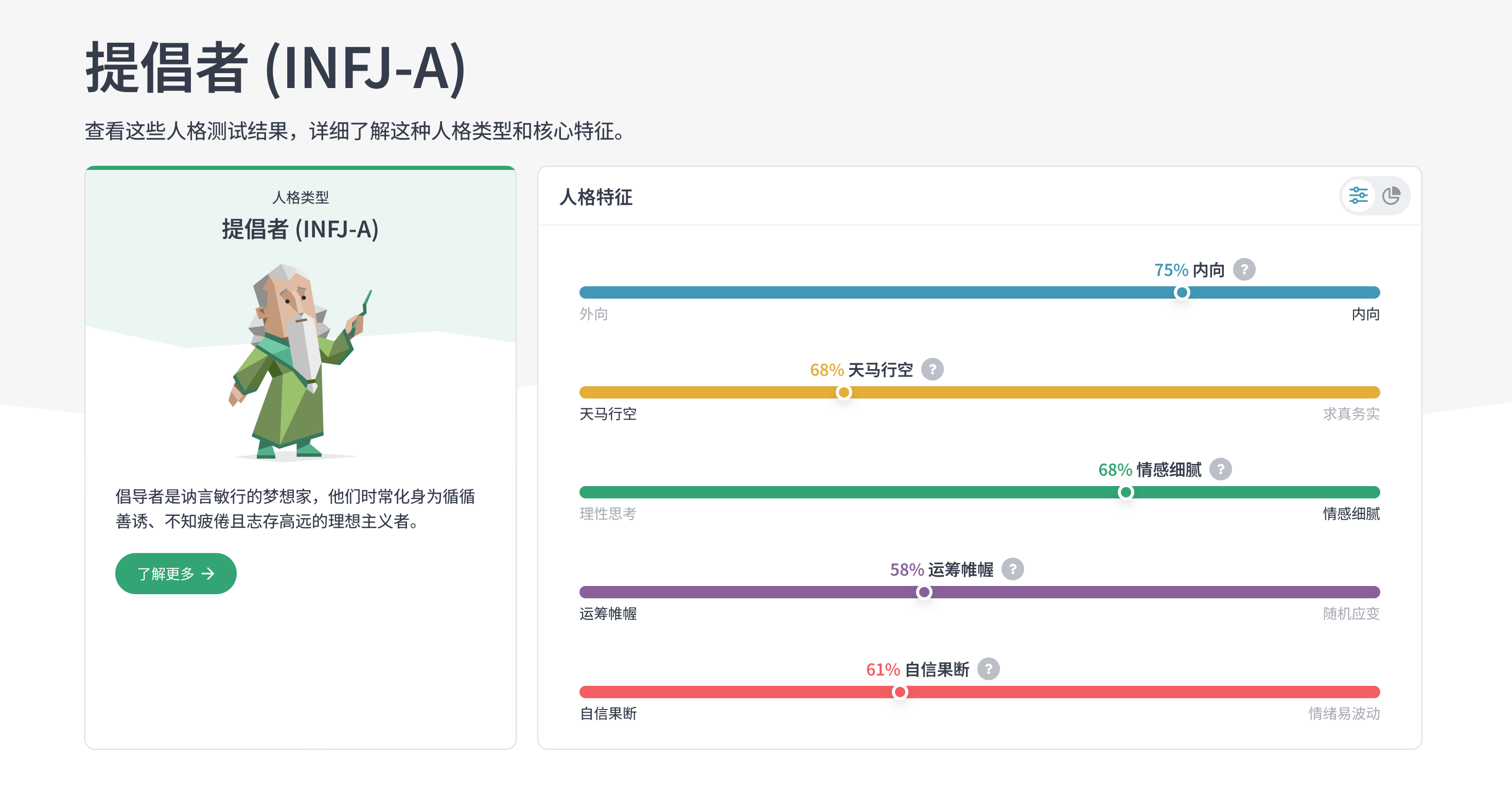Click the large page heading 提倡者 (INFJ-A)

coord(276,67)
